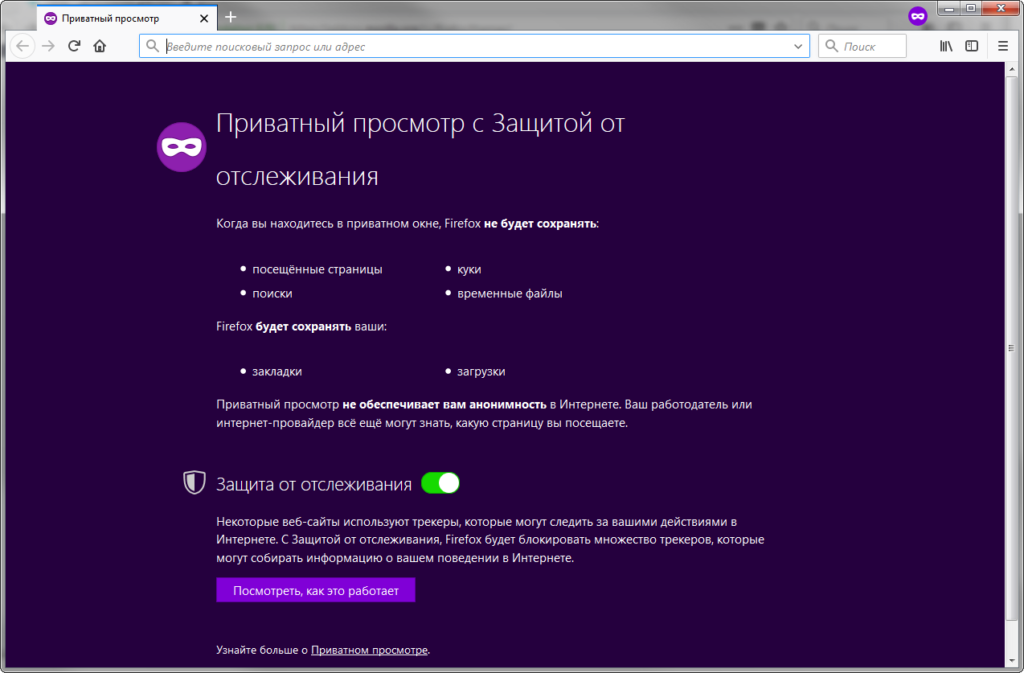Click the forward navigation arrow
Screen dimensions: 1024x673
tap(47, 45)
